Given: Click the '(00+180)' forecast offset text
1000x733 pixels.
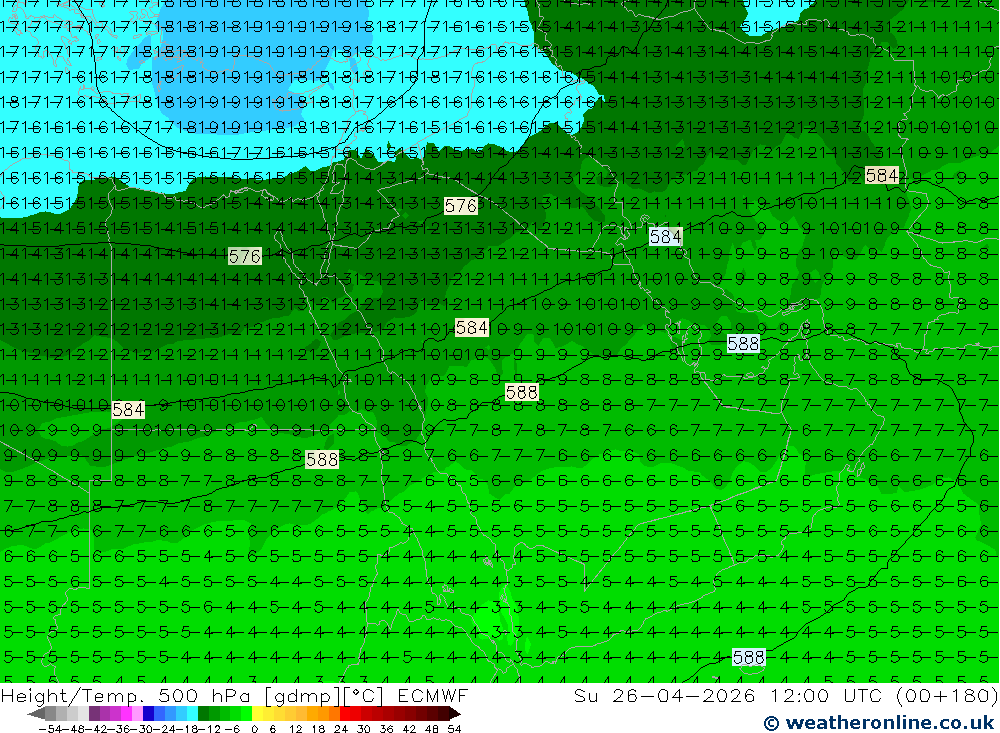Looking at the screenshot, I should (947, 695).
